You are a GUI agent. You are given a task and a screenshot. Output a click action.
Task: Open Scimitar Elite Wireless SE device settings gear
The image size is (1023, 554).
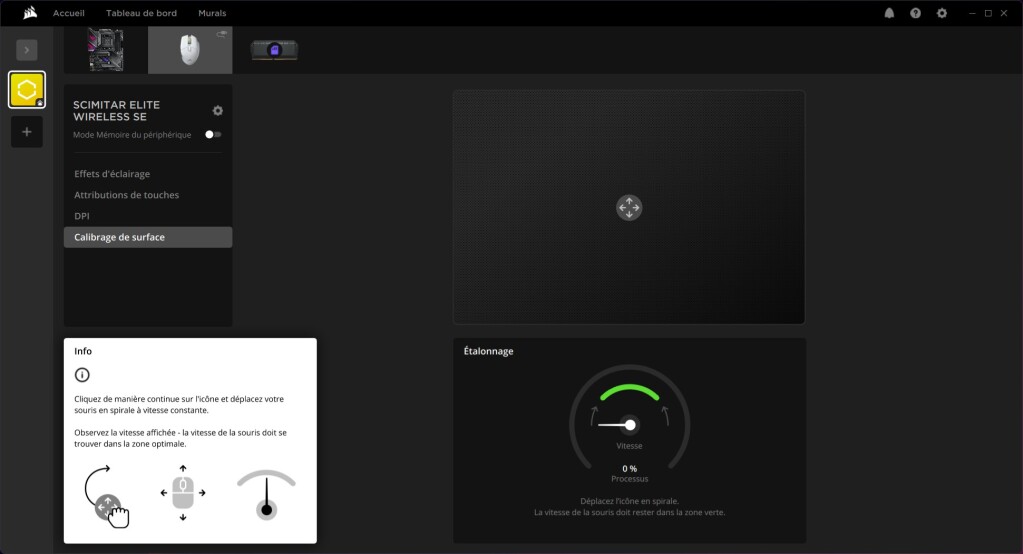(218, 111)
